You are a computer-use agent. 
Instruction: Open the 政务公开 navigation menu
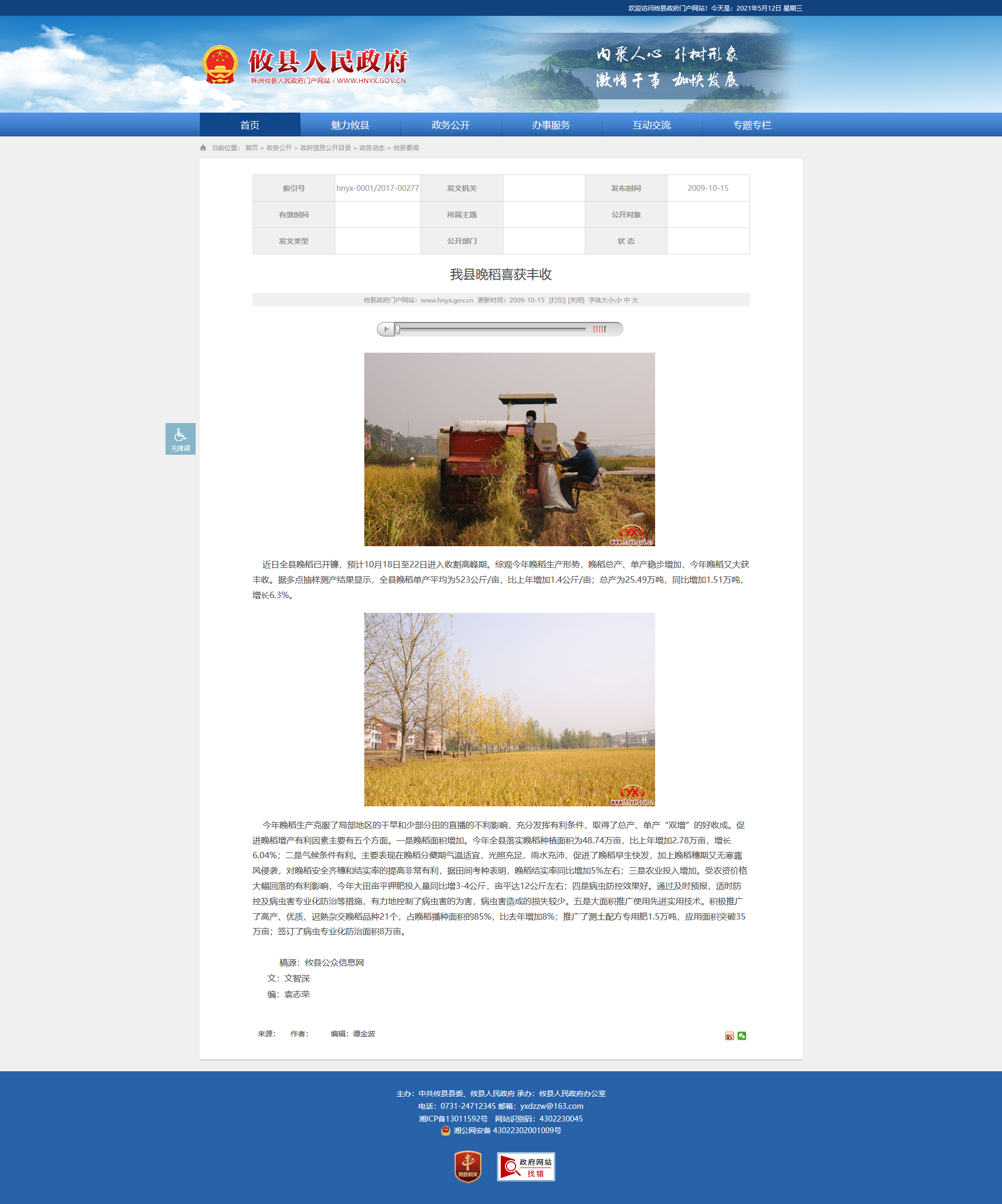pyautogui.click(x=451, y=125)
